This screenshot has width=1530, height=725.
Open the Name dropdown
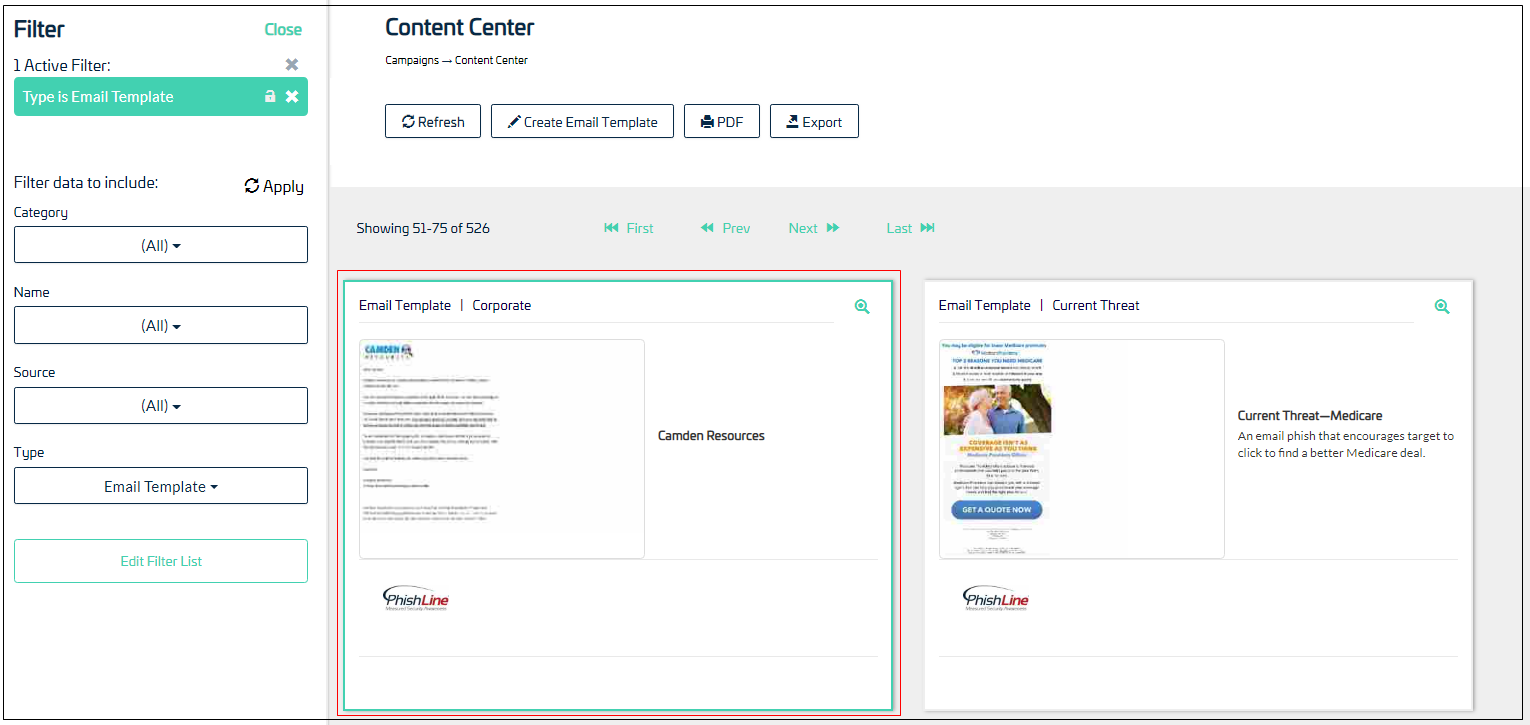pyautogui.click(x=160, y=324)
